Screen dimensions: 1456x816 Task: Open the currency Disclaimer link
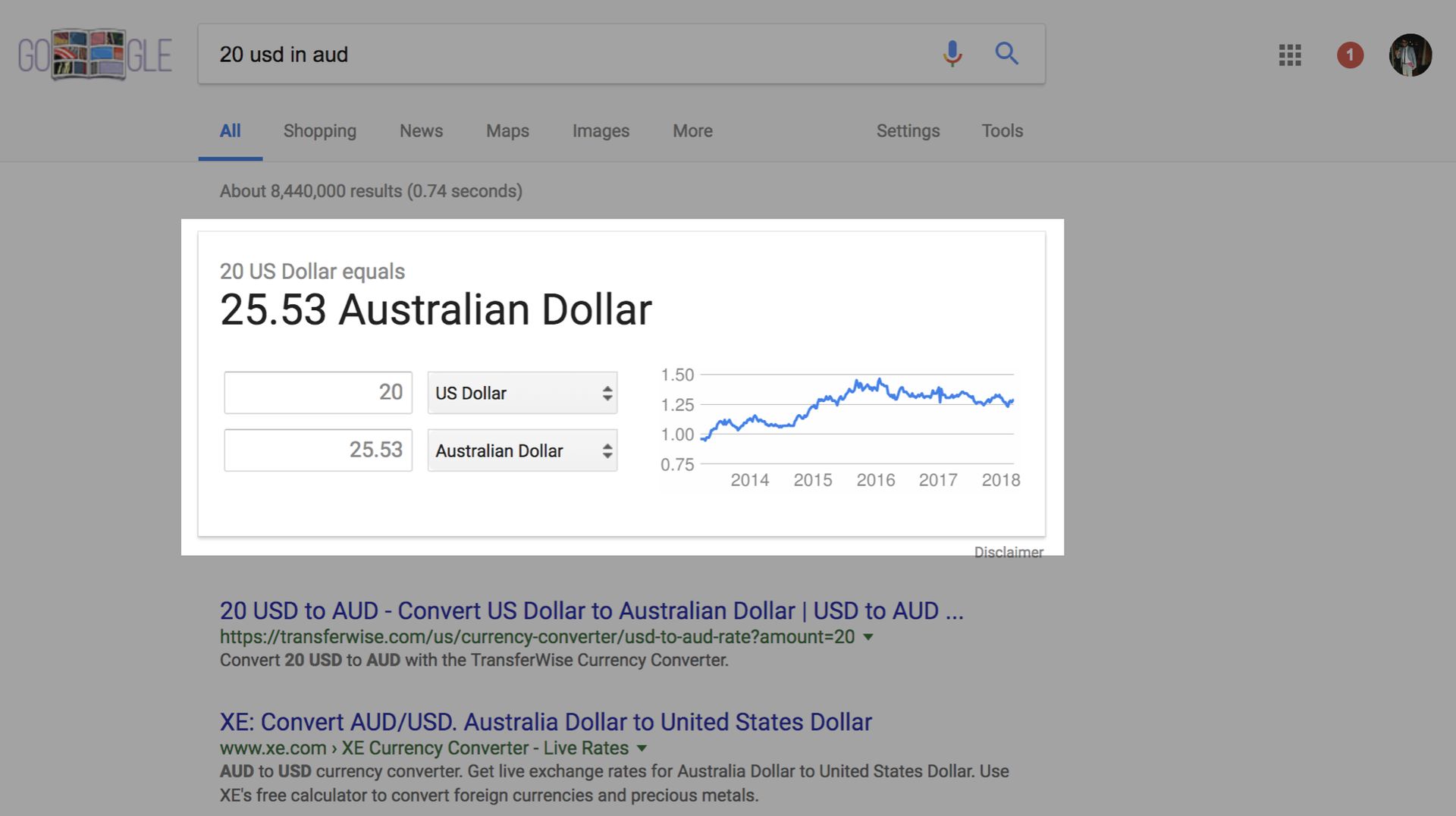tap(1009, 552)
